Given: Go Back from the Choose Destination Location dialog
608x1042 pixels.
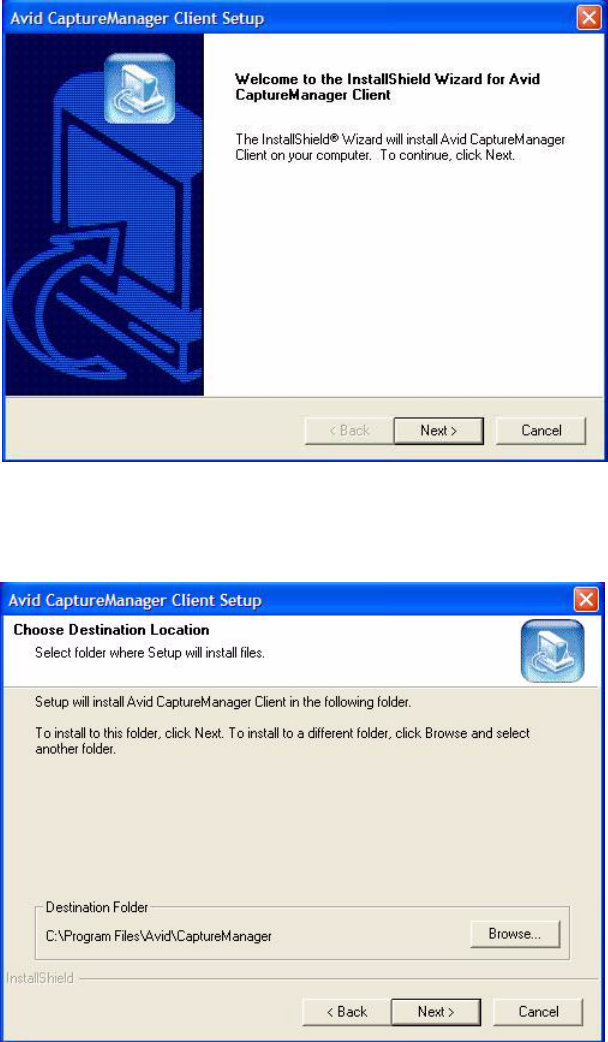Looking at the screenshot, I should pos(346,1012).
